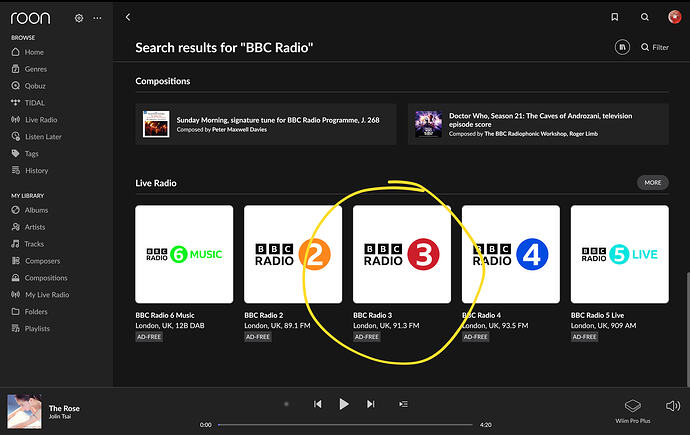Open the volume speaker control
The height and width of the screenshot is (435, 690).
tap(673, 406)
